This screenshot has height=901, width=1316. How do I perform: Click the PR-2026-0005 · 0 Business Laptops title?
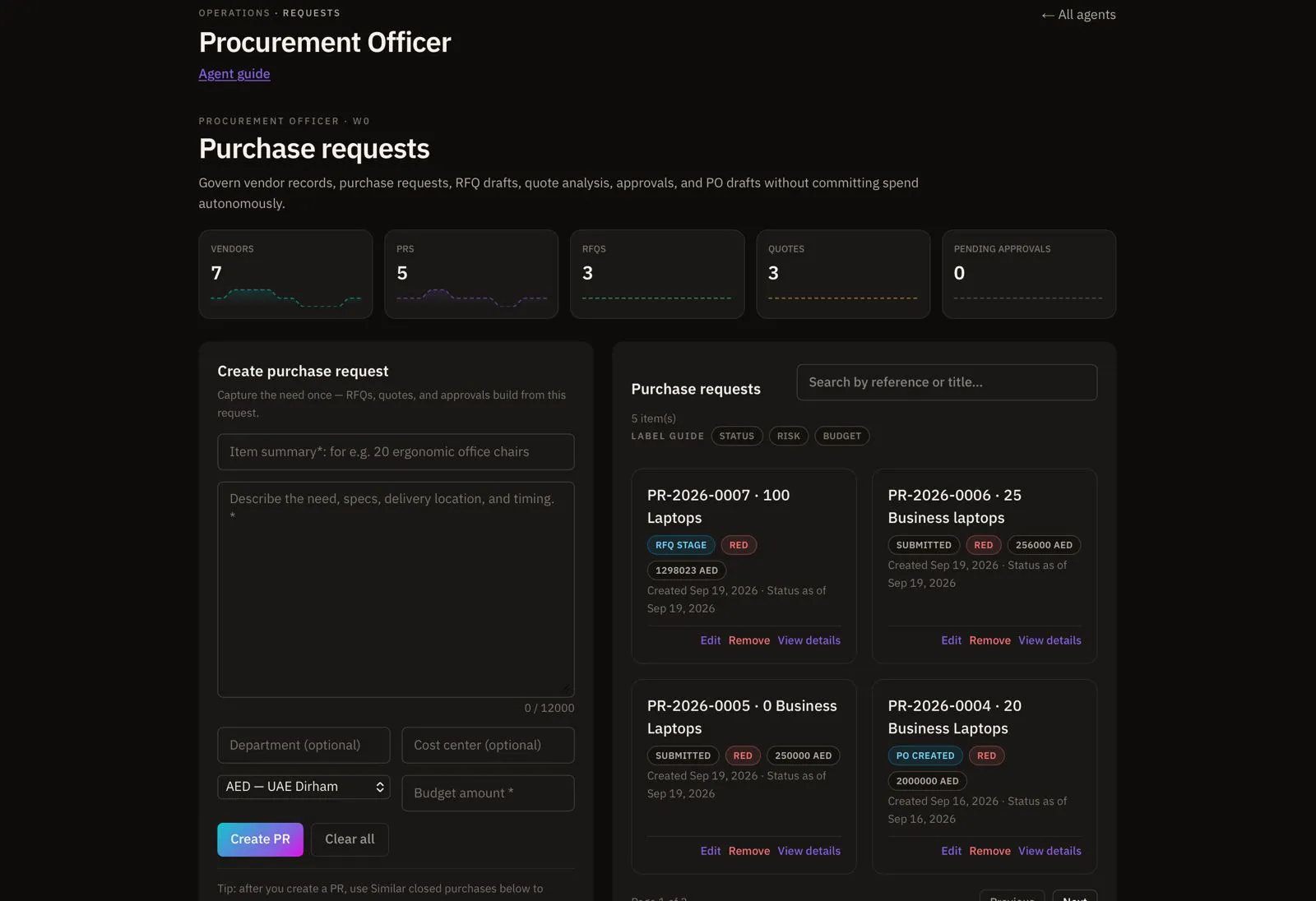[x=742, y=717]
